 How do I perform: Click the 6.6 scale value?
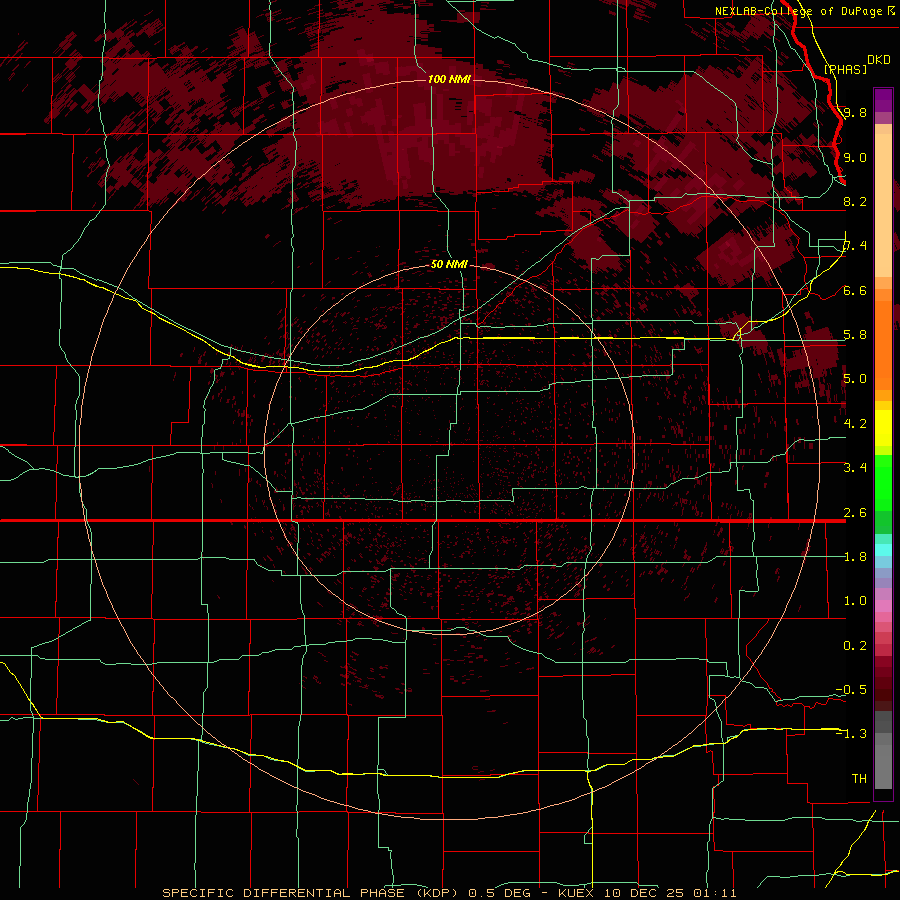pyautogui.click(x=855, y=290)
